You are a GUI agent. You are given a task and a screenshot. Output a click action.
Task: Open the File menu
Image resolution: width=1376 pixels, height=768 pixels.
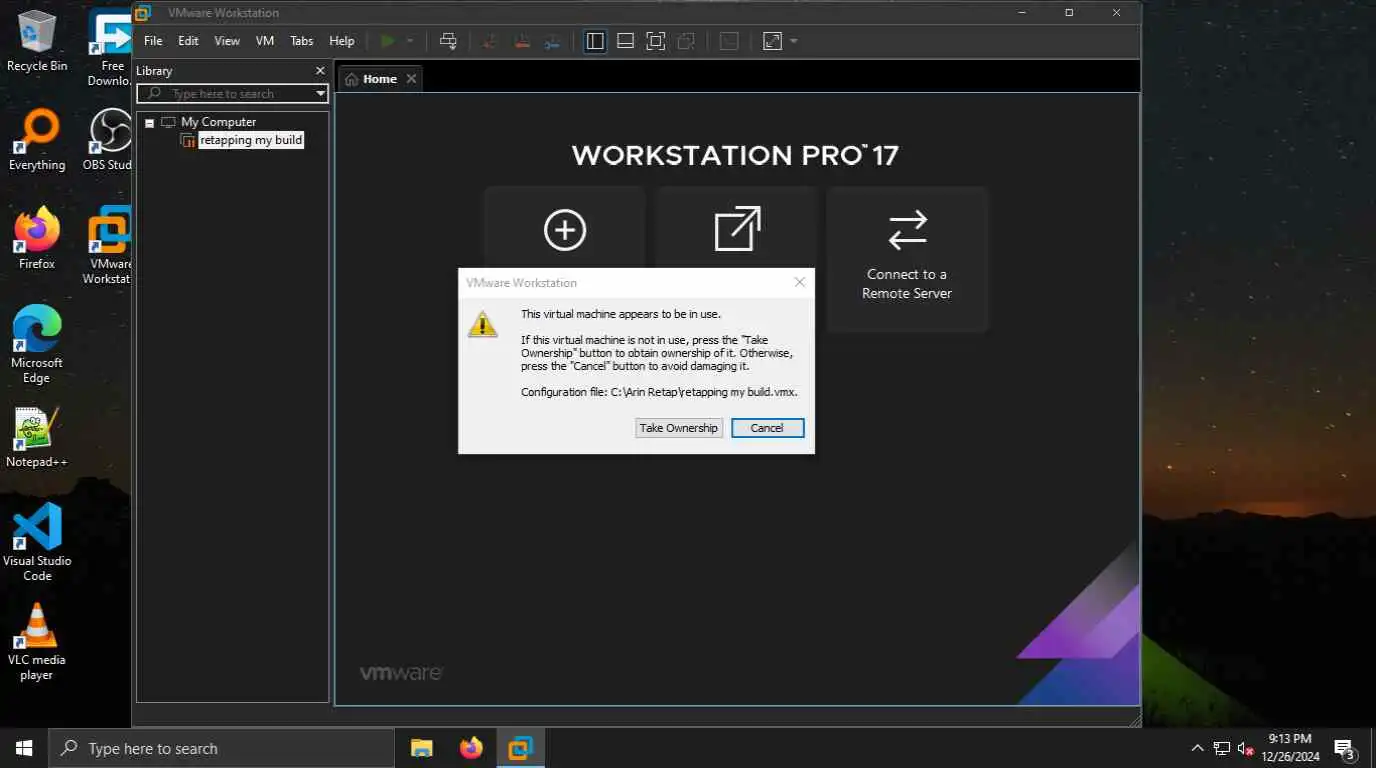click(153, 41)
